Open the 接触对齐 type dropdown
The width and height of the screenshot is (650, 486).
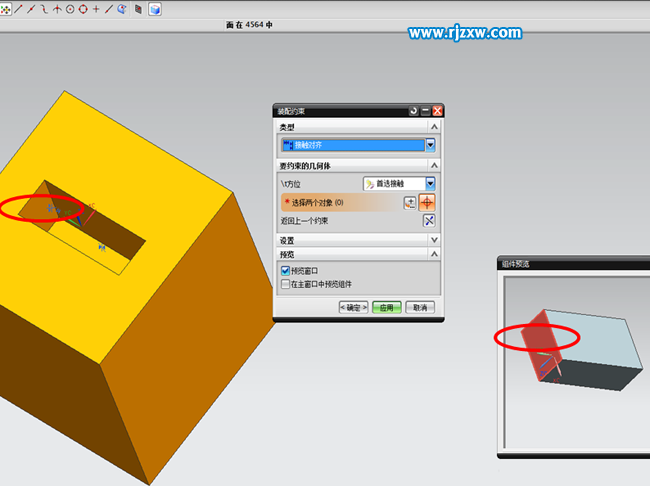coord(430,145)
